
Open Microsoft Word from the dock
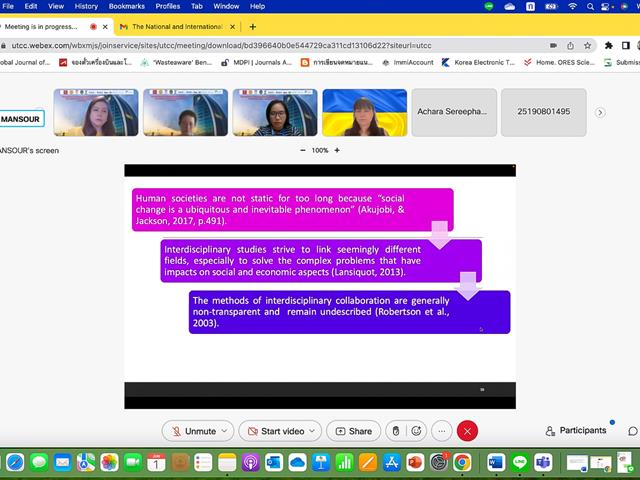[496, 462]
